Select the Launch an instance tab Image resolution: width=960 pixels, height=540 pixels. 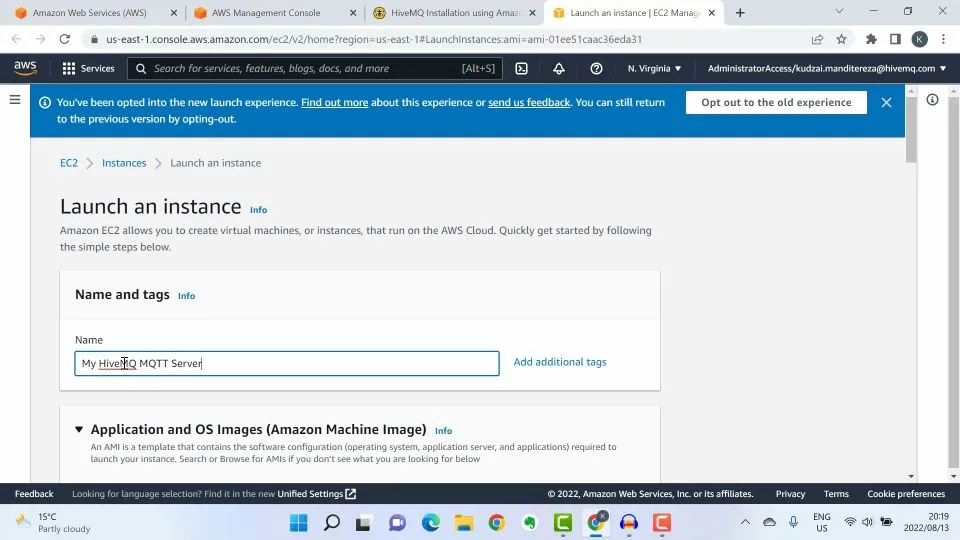(628, 12)
